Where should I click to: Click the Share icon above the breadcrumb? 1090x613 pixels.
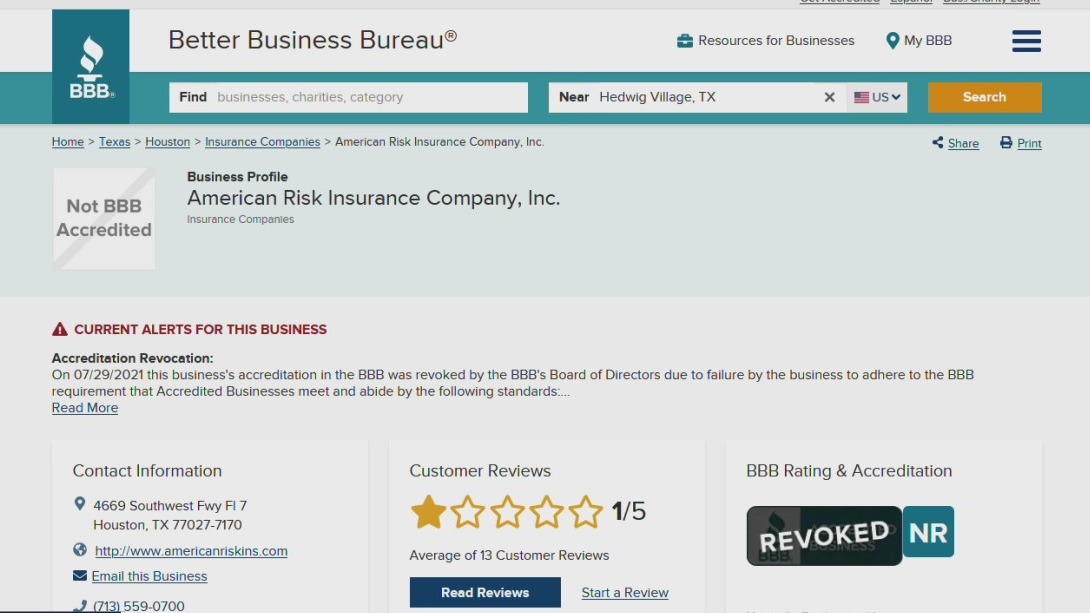(x=939, y=143)
